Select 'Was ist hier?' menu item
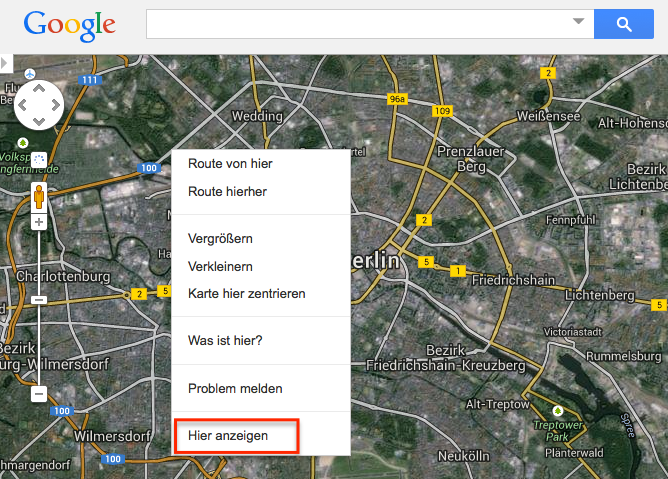668x479 pixels. pyautogui.click(x=225, y=340)
